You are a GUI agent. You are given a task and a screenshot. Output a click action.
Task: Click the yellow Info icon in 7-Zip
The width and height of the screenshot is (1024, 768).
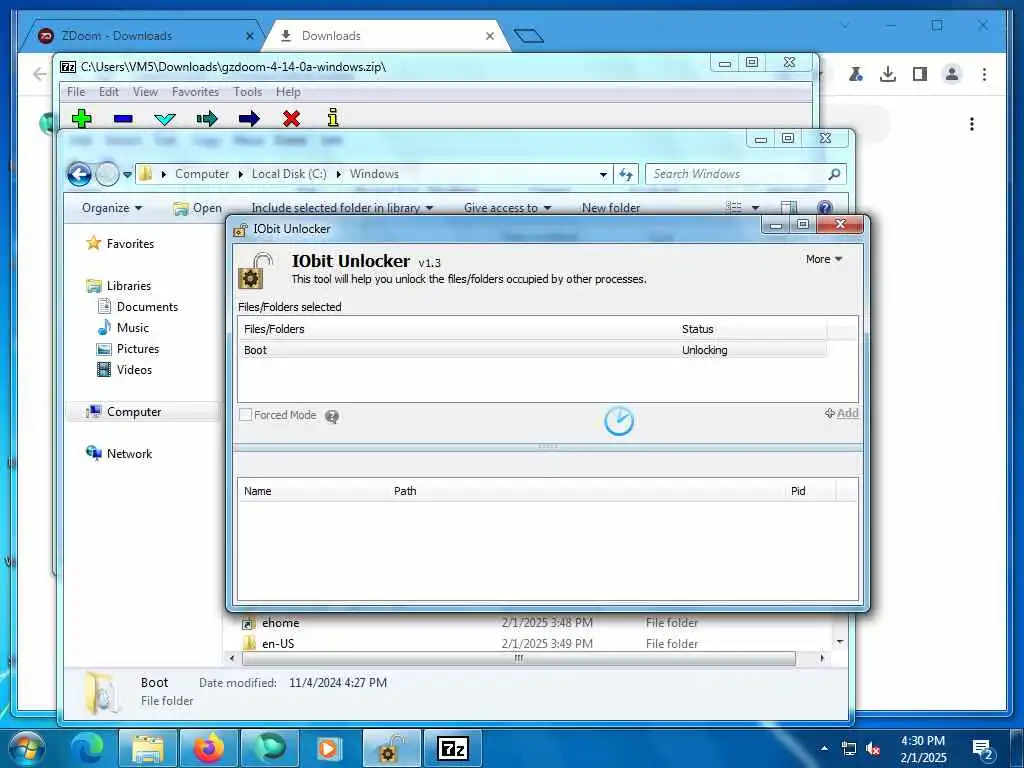coord(333,118)
